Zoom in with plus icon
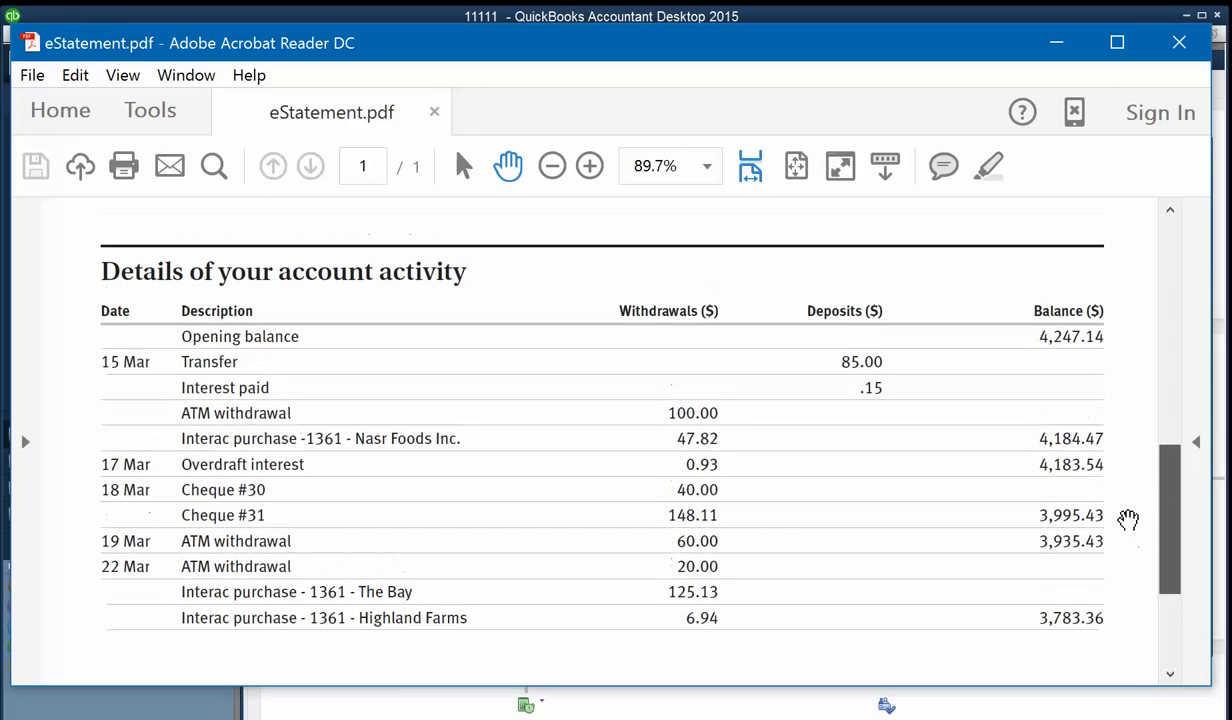The width and height of the screenshot is (1232, 720). (590, 166)
